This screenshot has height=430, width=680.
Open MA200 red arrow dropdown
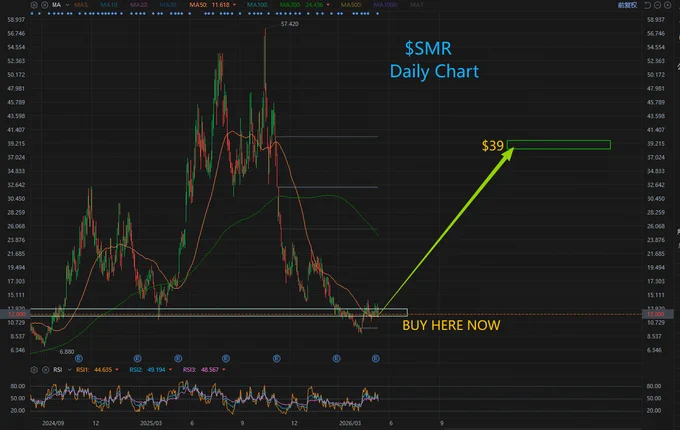[328, 5]
